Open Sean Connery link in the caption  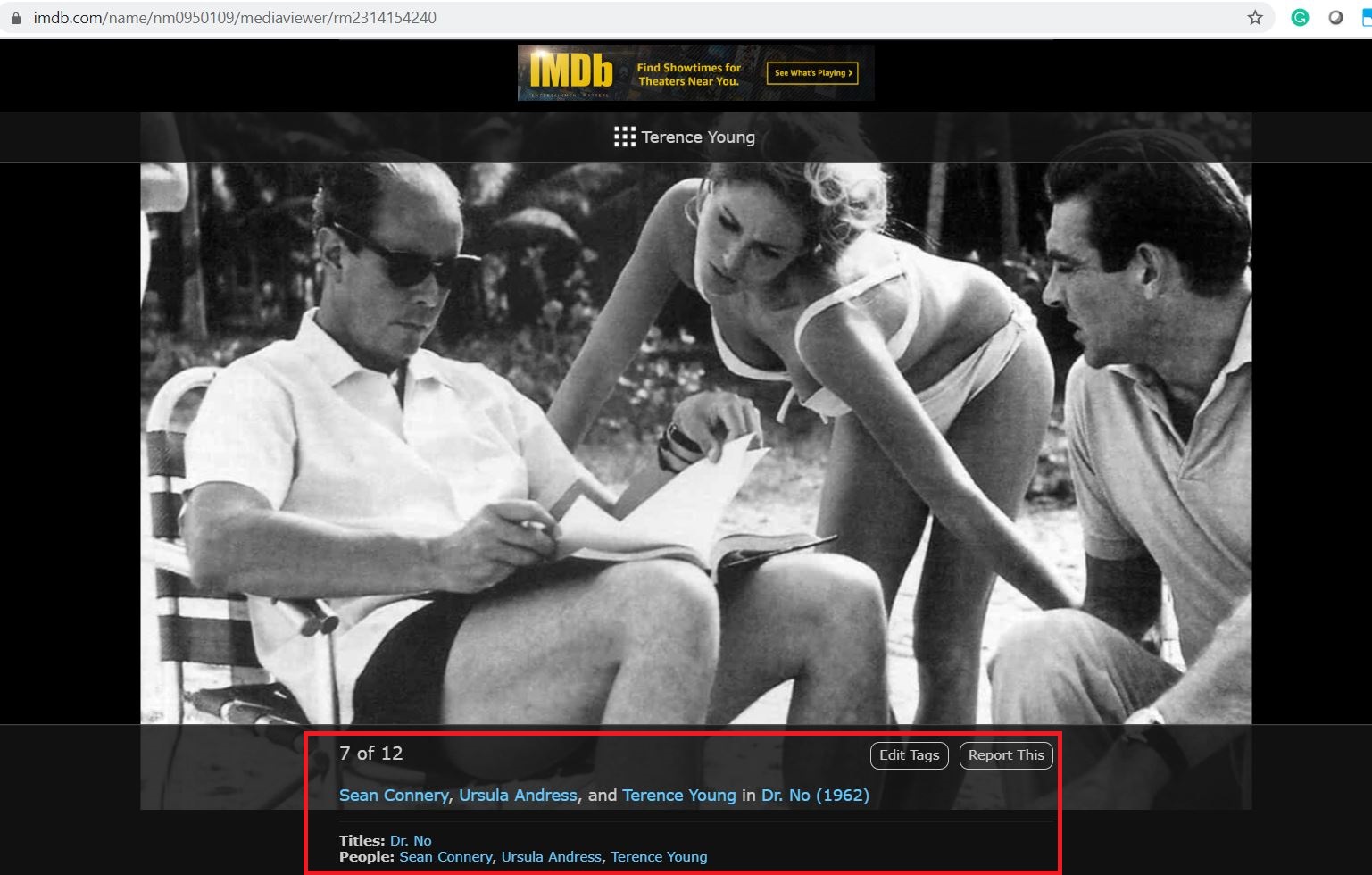click(x=394, y=795)
